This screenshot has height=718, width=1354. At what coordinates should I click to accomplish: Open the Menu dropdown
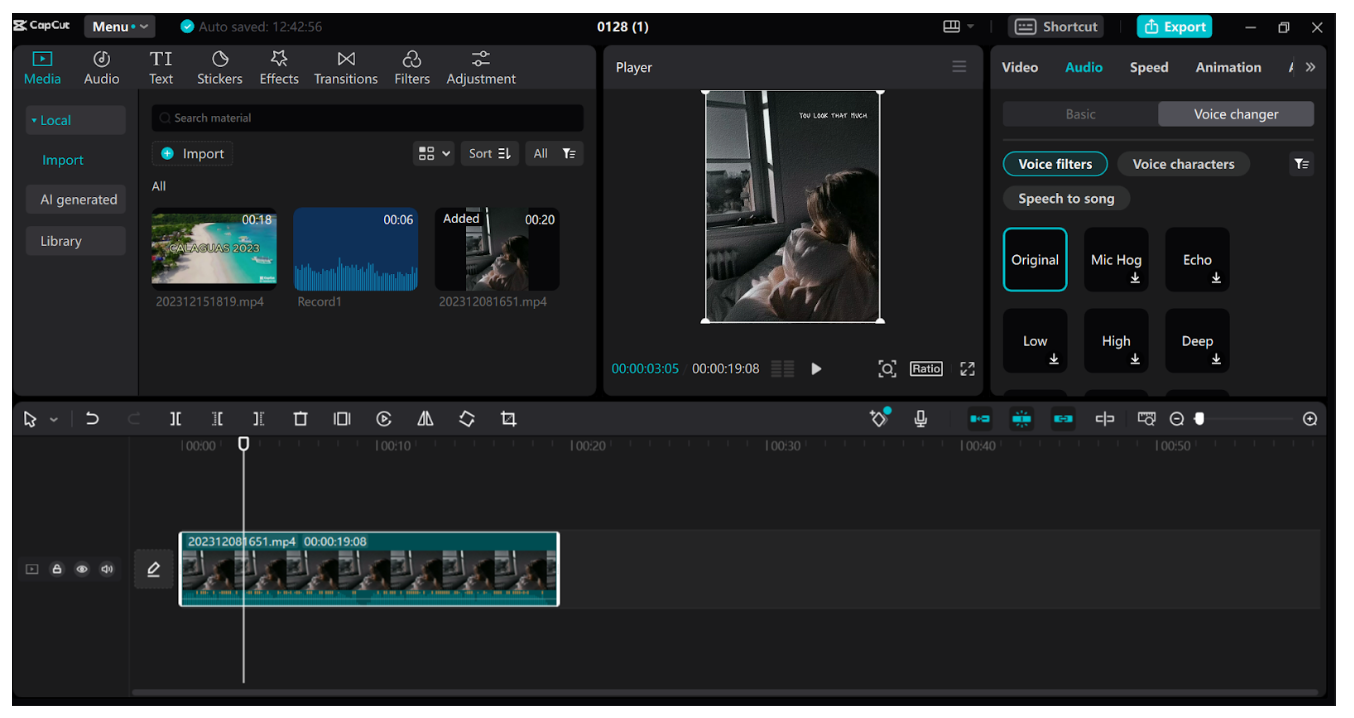119,27
